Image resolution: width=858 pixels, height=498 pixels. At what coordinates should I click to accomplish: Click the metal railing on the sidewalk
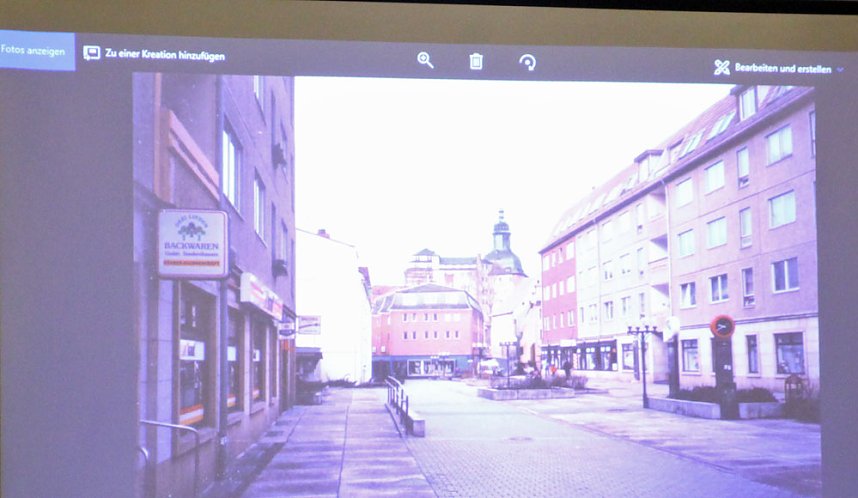(398, 400)
